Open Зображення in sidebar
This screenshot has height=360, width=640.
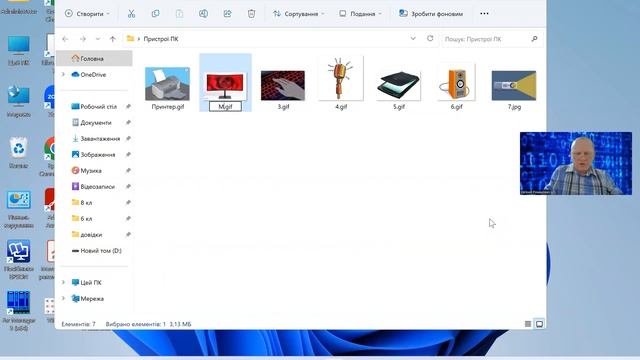93,155
